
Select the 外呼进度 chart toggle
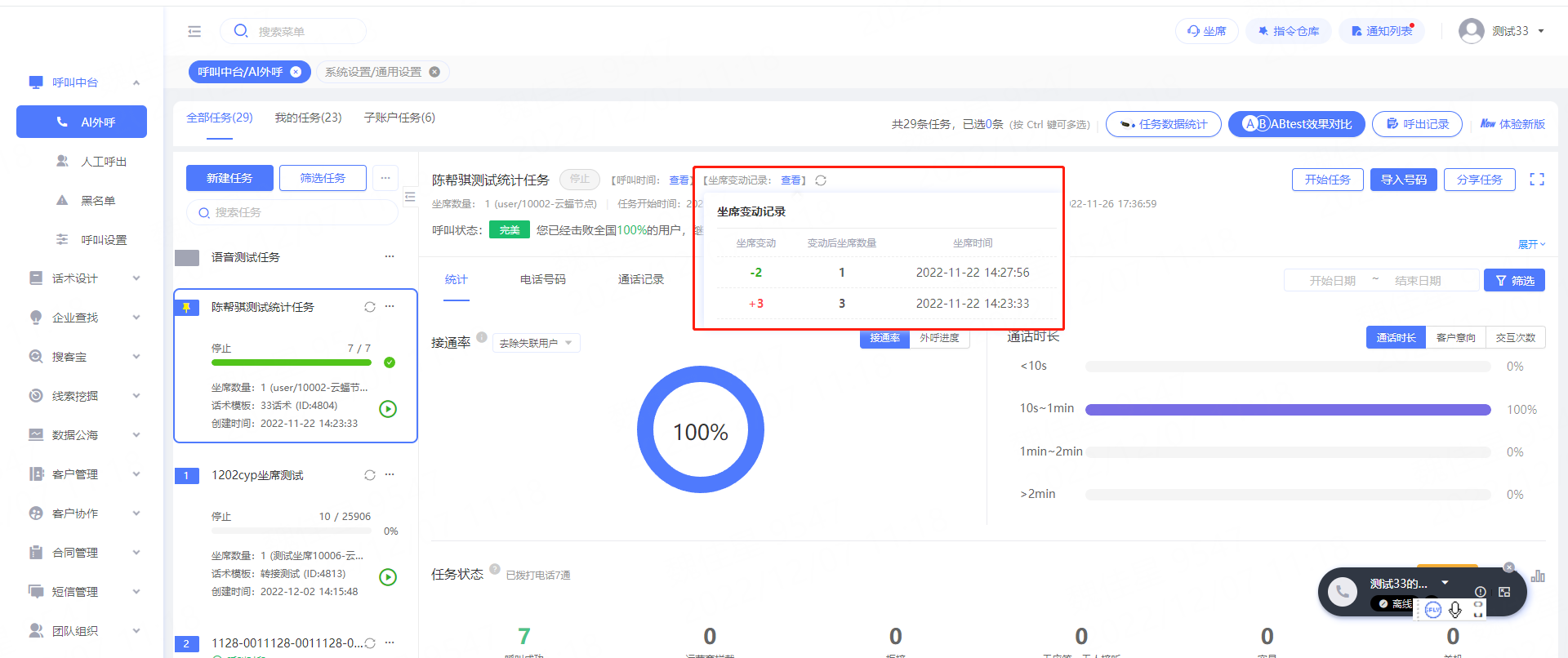[939, 338]
